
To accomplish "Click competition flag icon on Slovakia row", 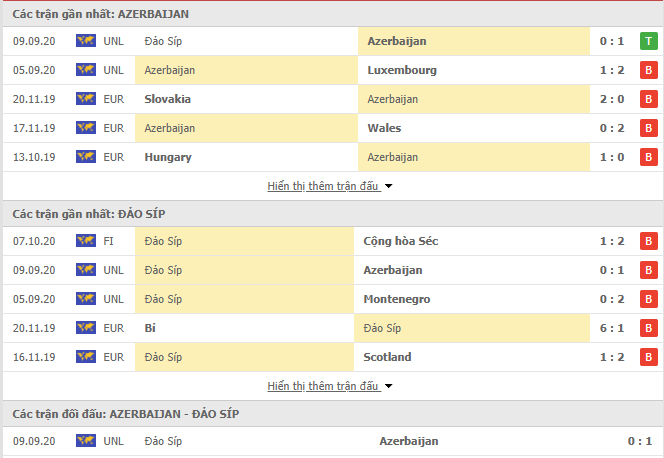I will [x=86, y=99].
